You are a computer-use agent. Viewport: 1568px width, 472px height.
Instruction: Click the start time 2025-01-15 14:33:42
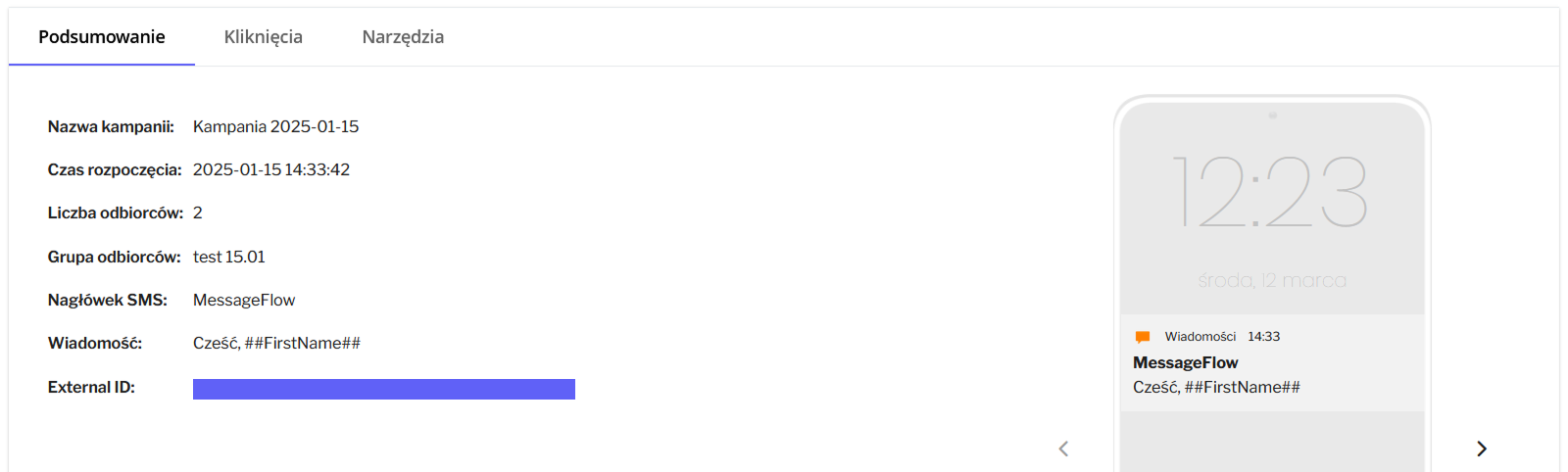(270, 169)
